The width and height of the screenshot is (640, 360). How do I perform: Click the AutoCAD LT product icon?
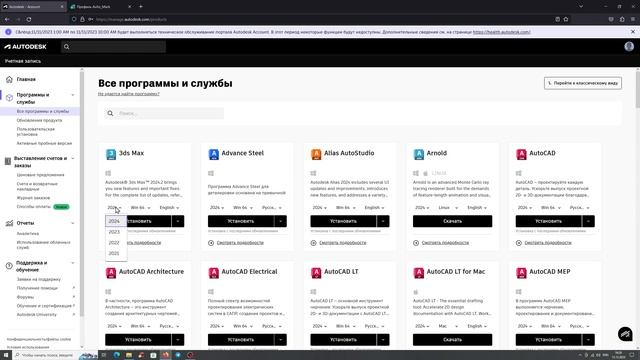point(316,272)
